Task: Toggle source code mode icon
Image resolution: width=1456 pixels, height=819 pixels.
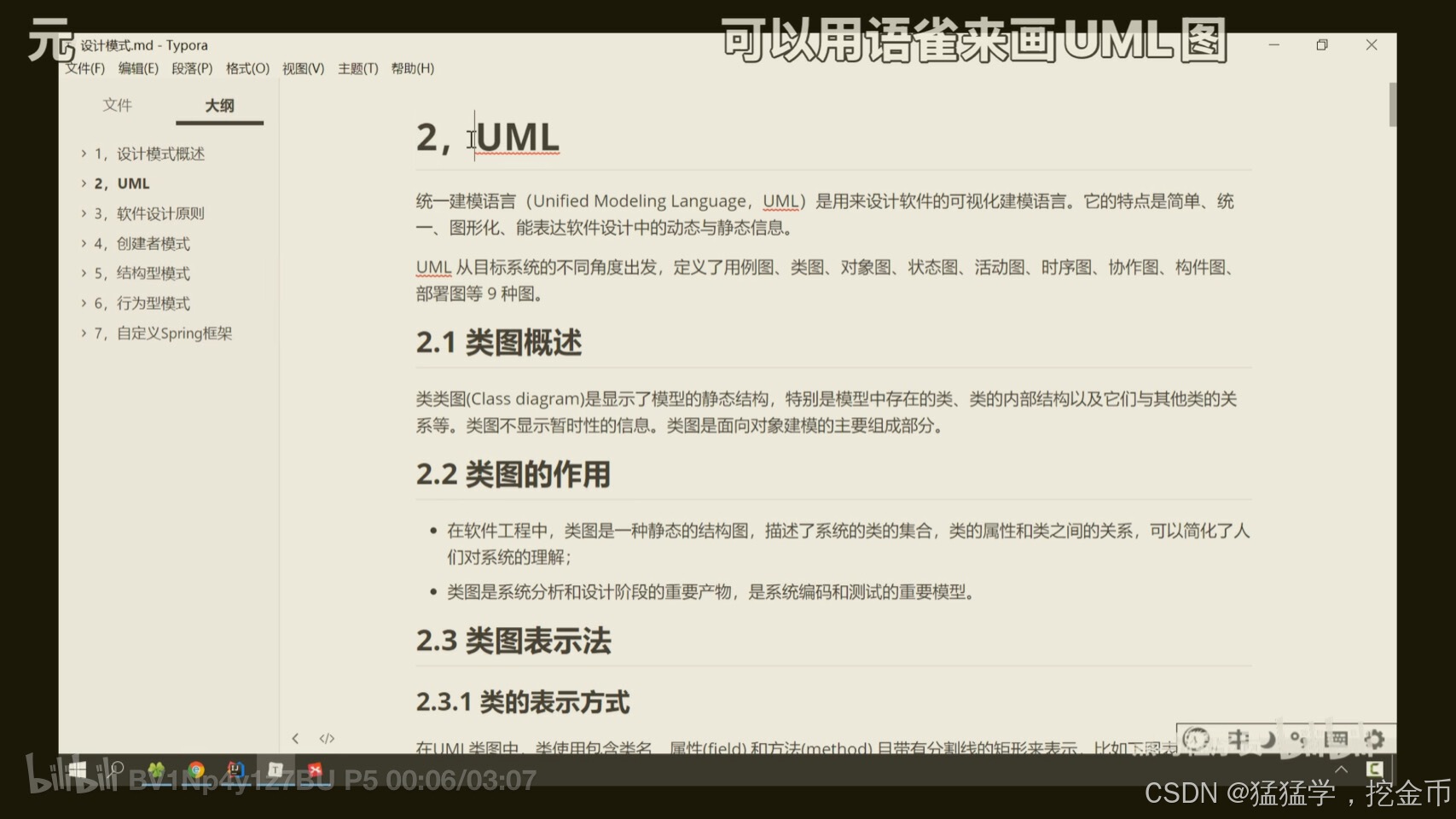Action: pyautogui.click(x=327, y=739)
